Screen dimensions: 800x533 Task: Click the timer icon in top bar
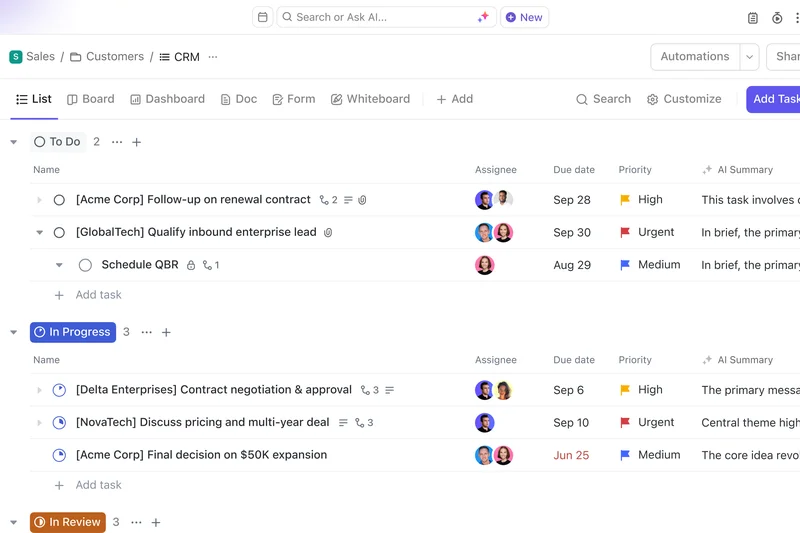click(x=778, y=18)
